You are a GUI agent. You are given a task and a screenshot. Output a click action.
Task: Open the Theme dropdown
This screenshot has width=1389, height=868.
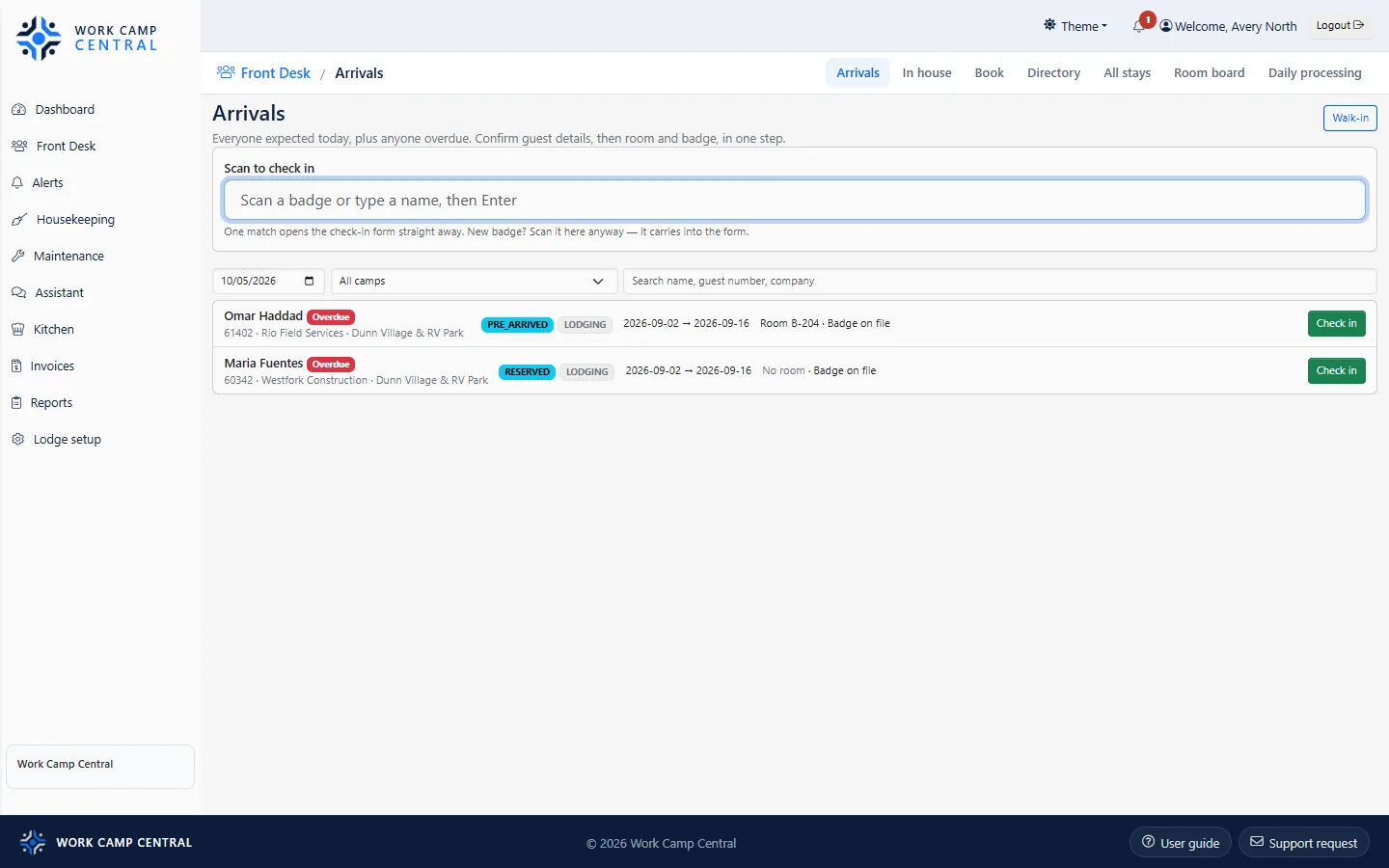click(x=1076, y=26)
